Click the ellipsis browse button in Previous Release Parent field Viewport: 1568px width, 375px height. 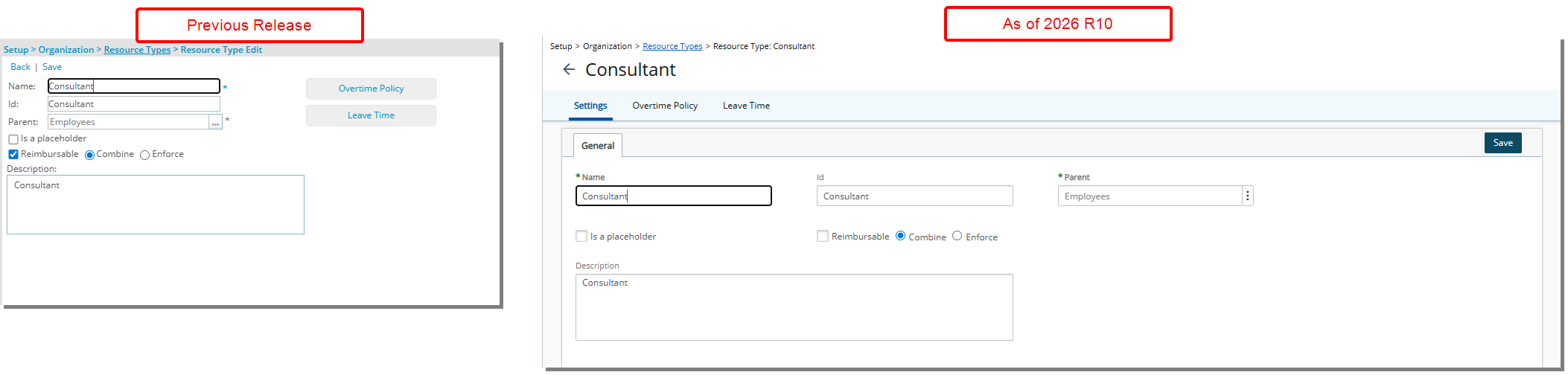pos(216,122)
